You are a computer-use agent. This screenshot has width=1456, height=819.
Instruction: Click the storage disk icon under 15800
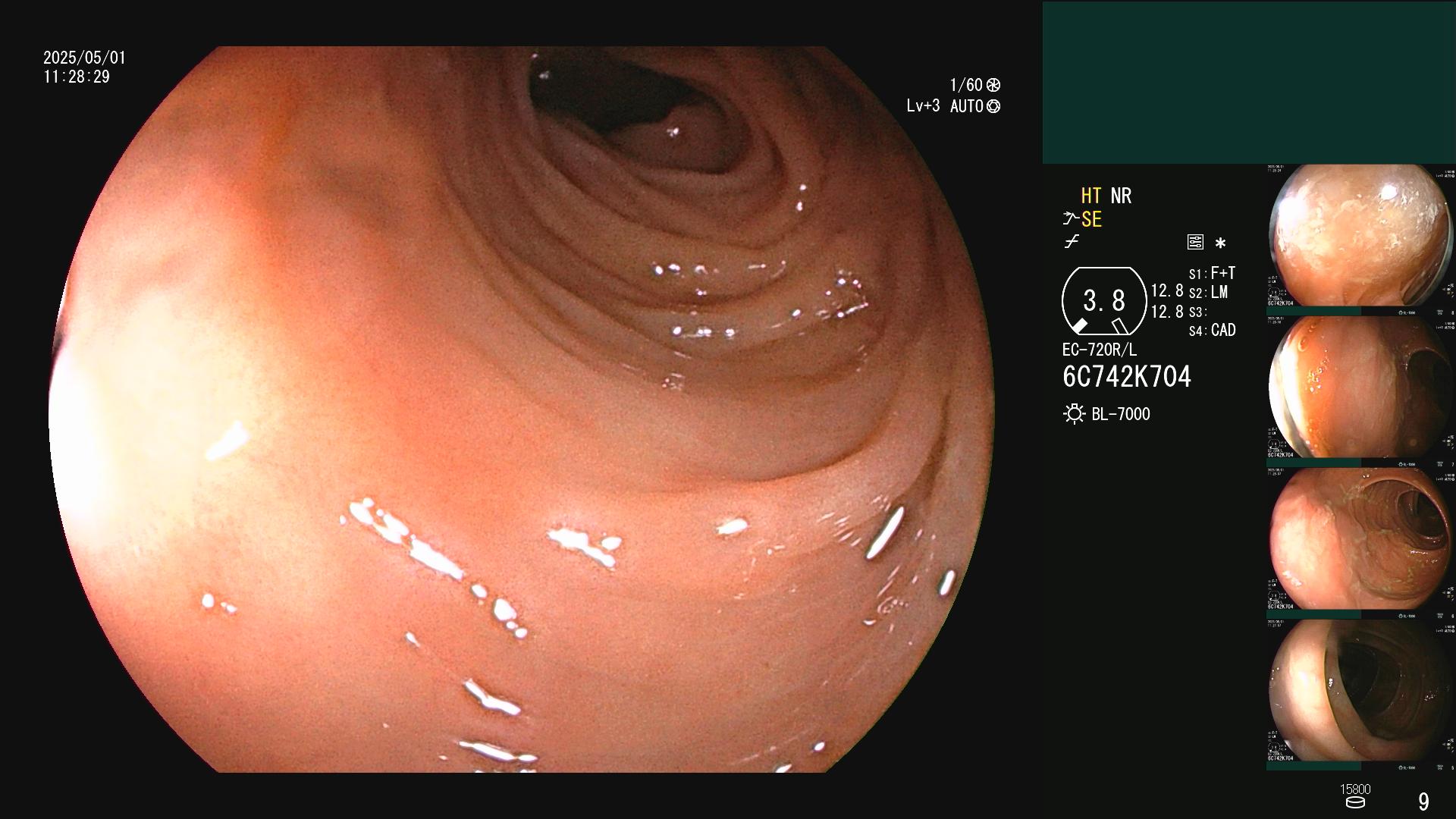[1355, 802]
